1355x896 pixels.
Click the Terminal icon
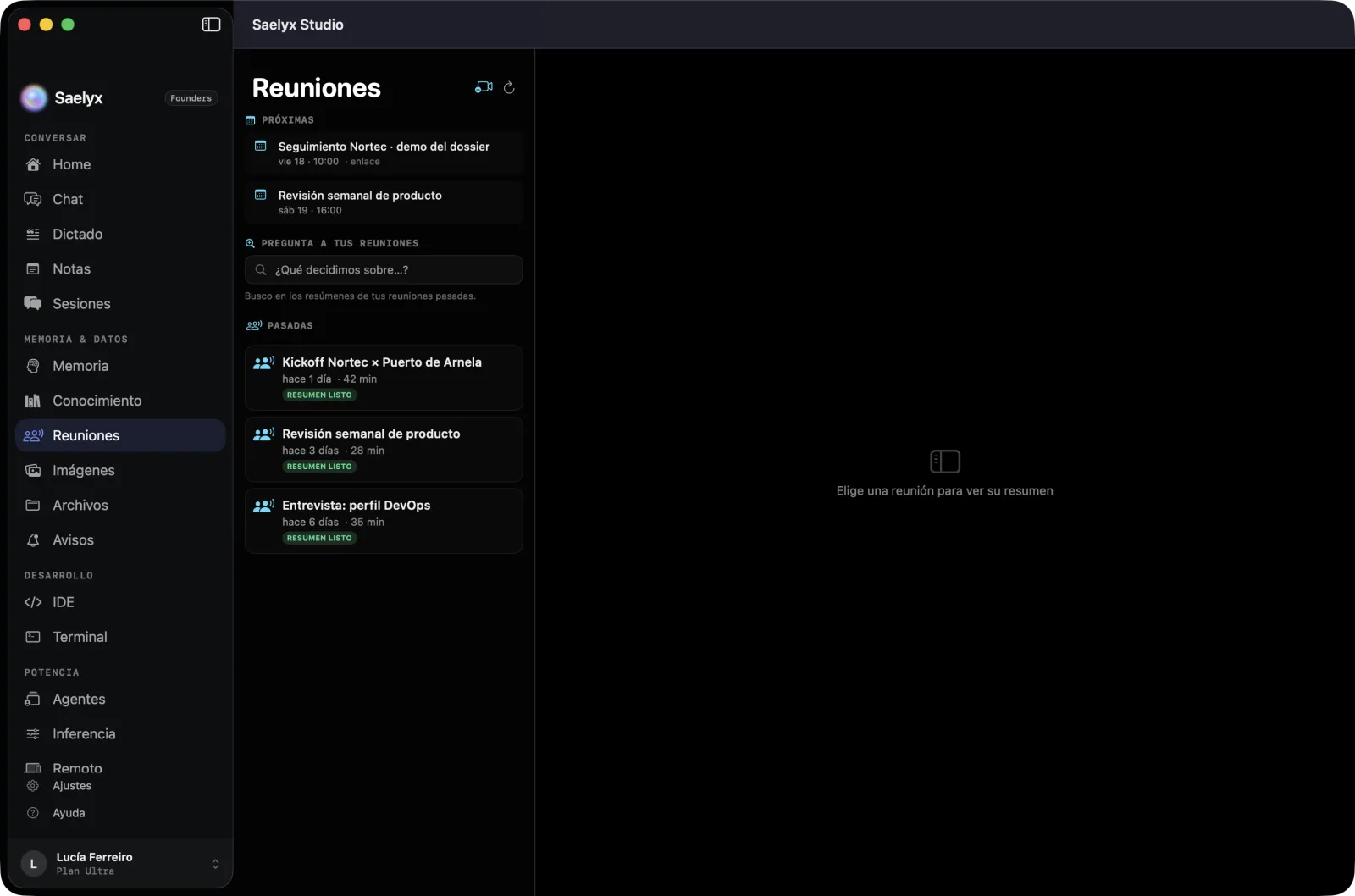click(x=33, y=637)
